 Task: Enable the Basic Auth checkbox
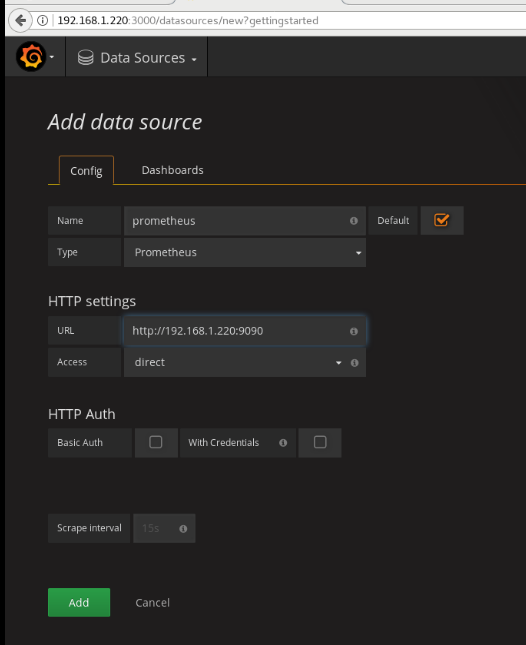(155, 442)
